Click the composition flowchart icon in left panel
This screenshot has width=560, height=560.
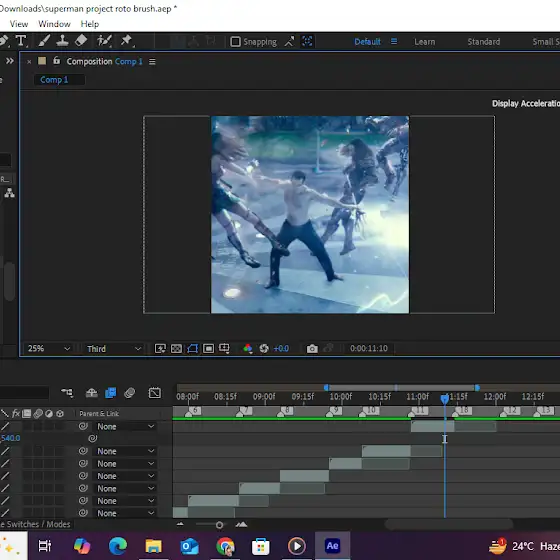pos(9,193)
